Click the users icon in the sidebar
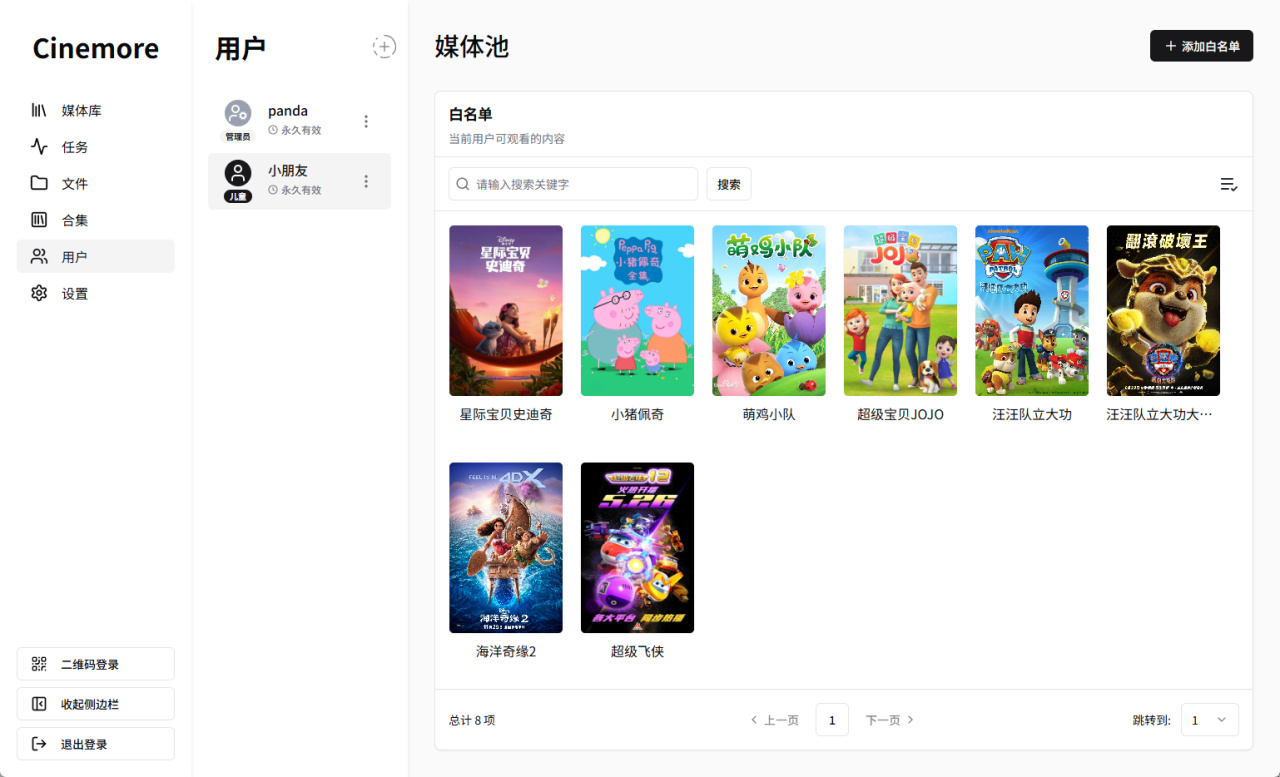The height and width of the screenshot is (777, 1280). click(39, 257)
